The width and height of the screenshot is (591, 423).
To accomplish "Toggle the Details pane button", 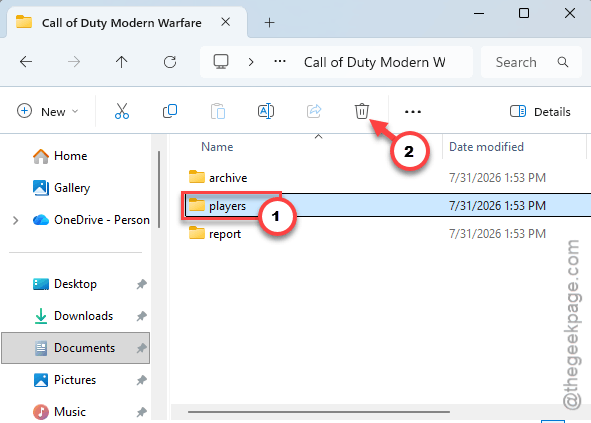I will pyautogui.click(x=540, y=112).
